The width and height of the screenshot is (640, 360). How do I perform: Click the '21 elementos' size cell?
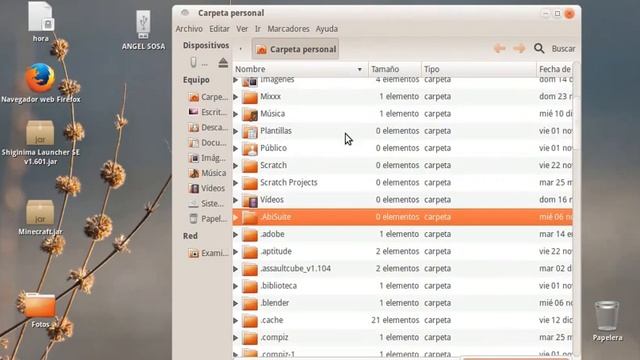tap(395, 320)
